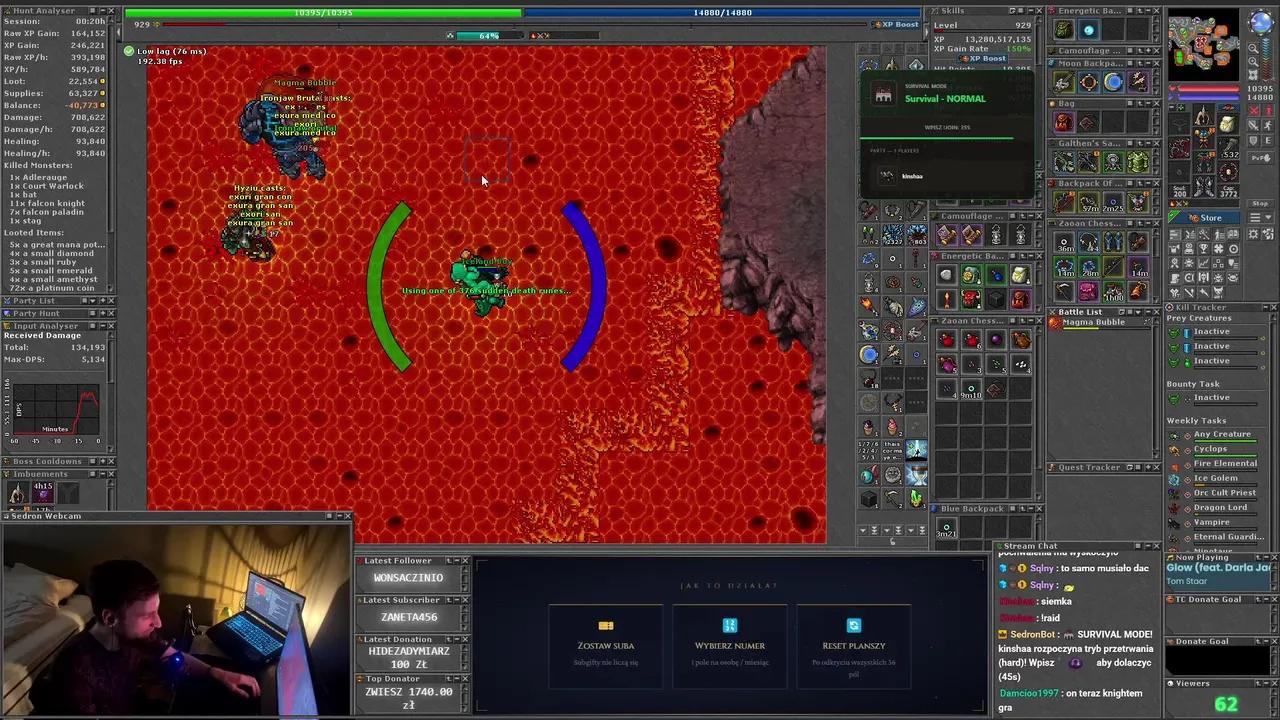The width and height of the screenshot is (1280, 720).
Task: Click the Reset Planszy card
Action: 854,645
